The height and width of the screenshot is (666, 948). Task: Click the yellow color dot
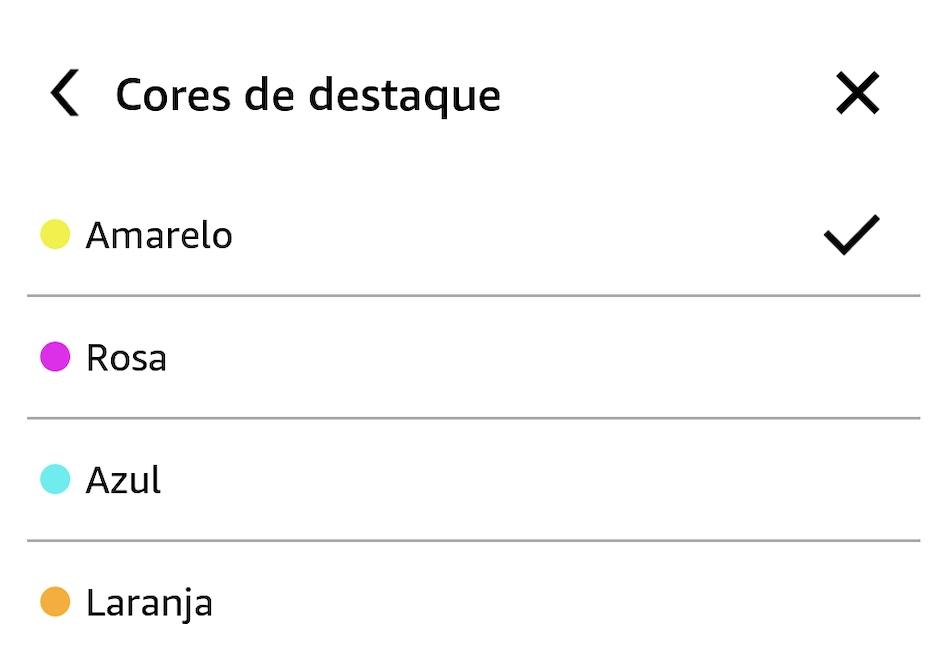pos(55,235)
